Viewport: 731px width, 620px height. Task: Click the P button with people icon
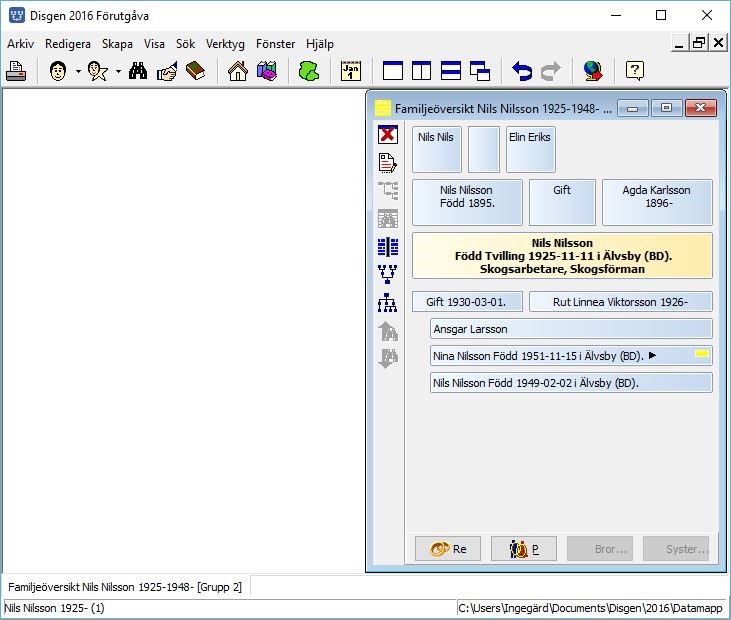[x=524, y=549]
